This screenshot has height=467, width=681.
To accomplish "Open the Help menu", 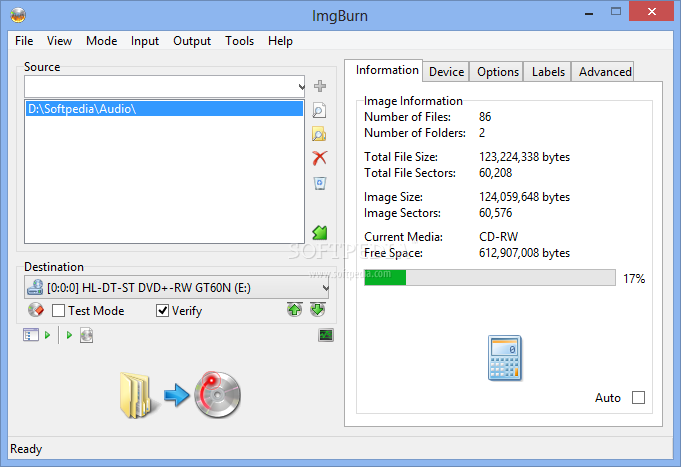I will click(x=280, y=41).
